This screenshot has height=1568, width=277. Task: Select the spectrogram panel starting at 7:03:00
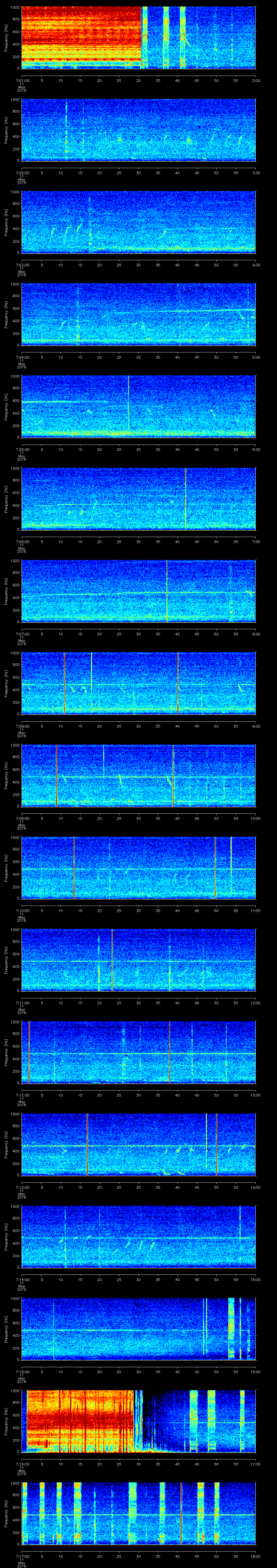(138, 222)
